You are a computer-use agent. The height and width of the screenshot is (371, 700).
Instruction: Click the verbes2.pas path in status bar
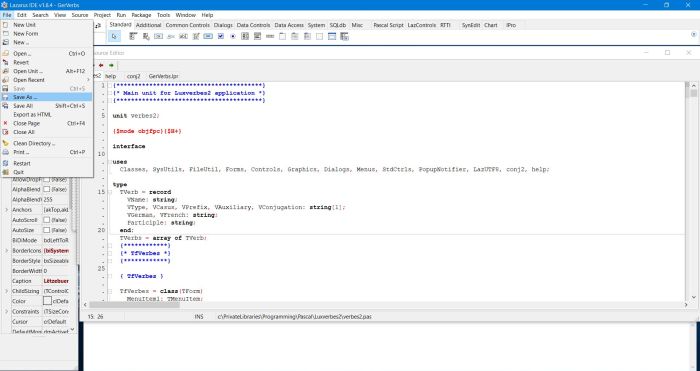click(x=295, y=317)
